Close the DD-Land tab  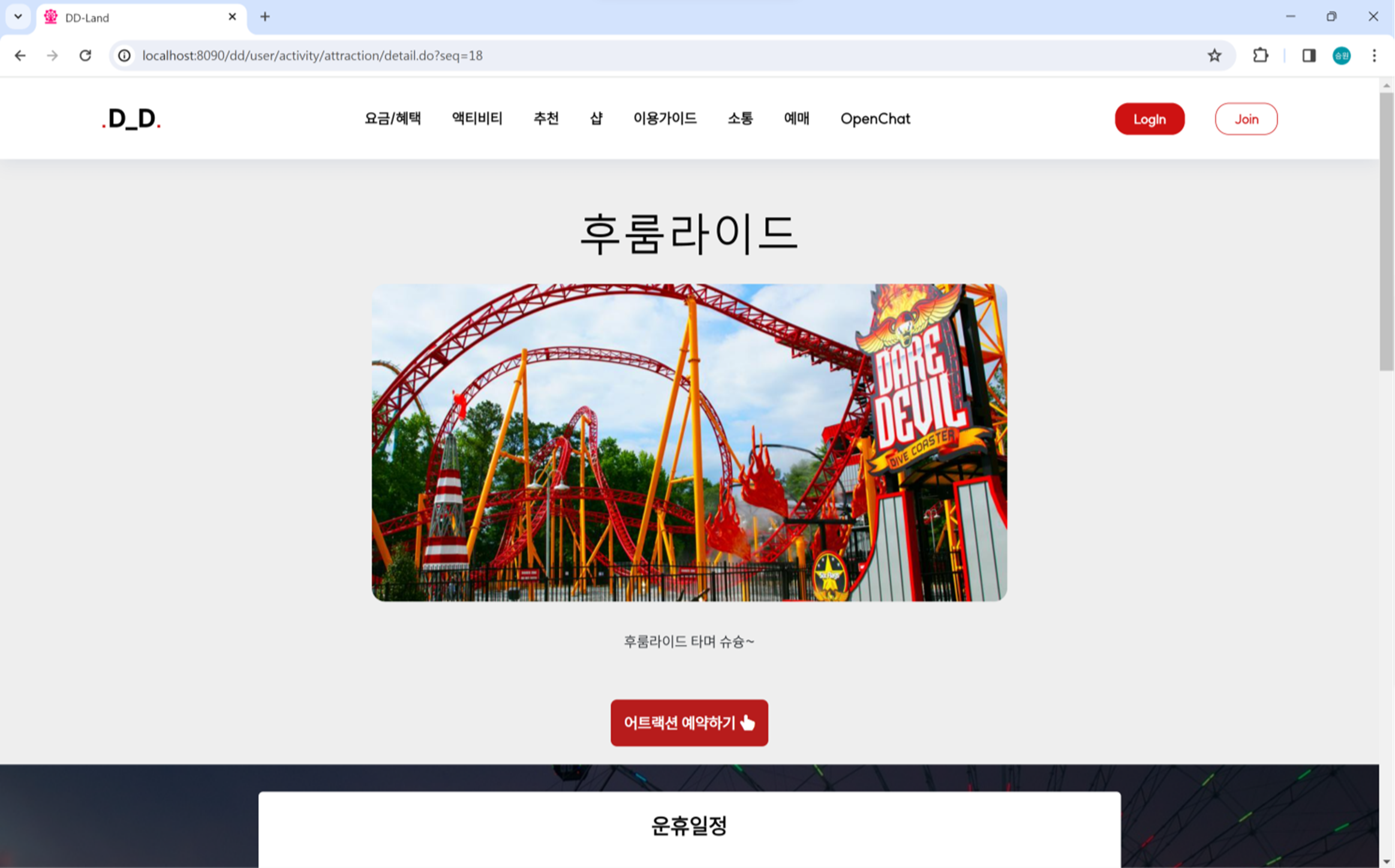232,17
